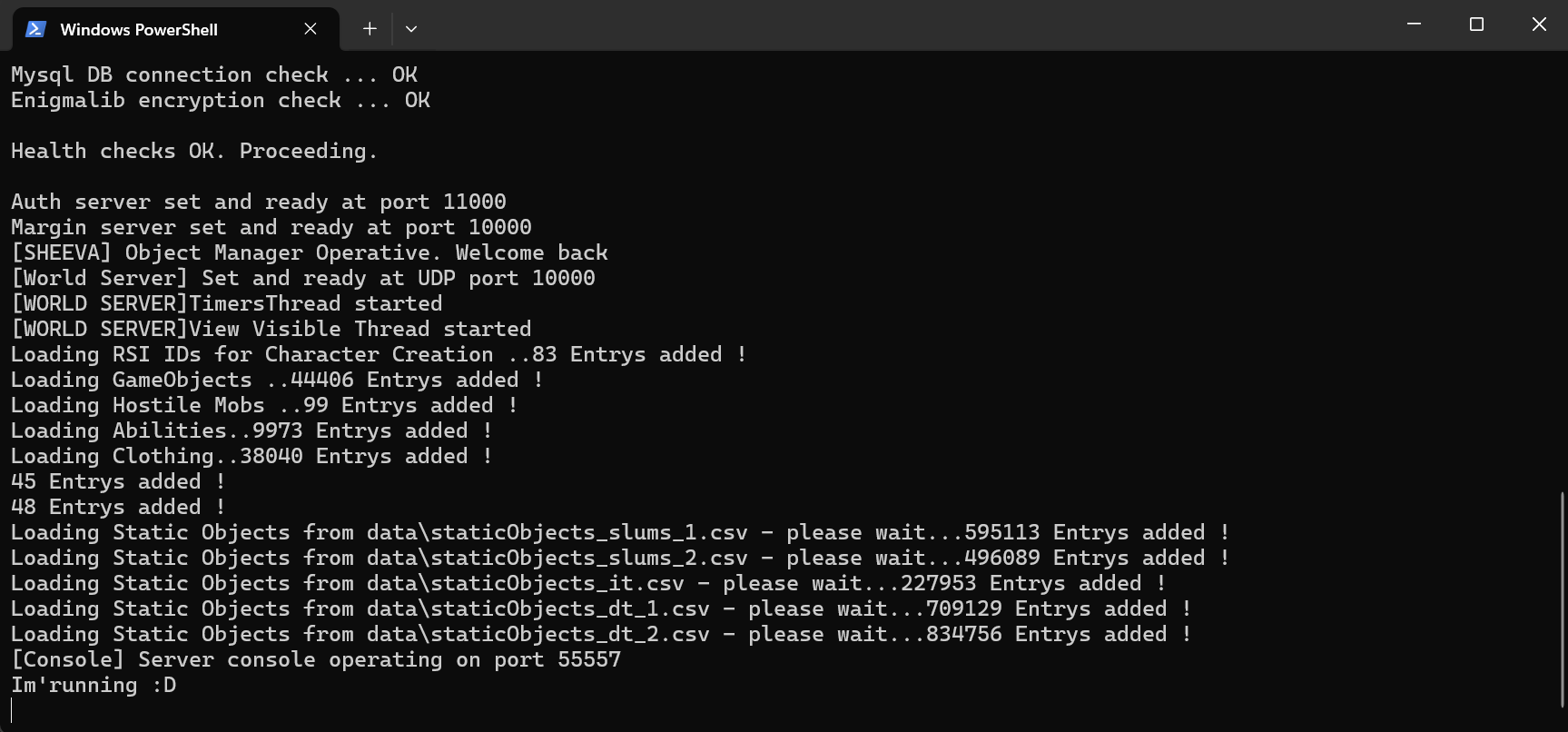
Task: Select the Windows PowerShell tab title
Action: (139, 29)
